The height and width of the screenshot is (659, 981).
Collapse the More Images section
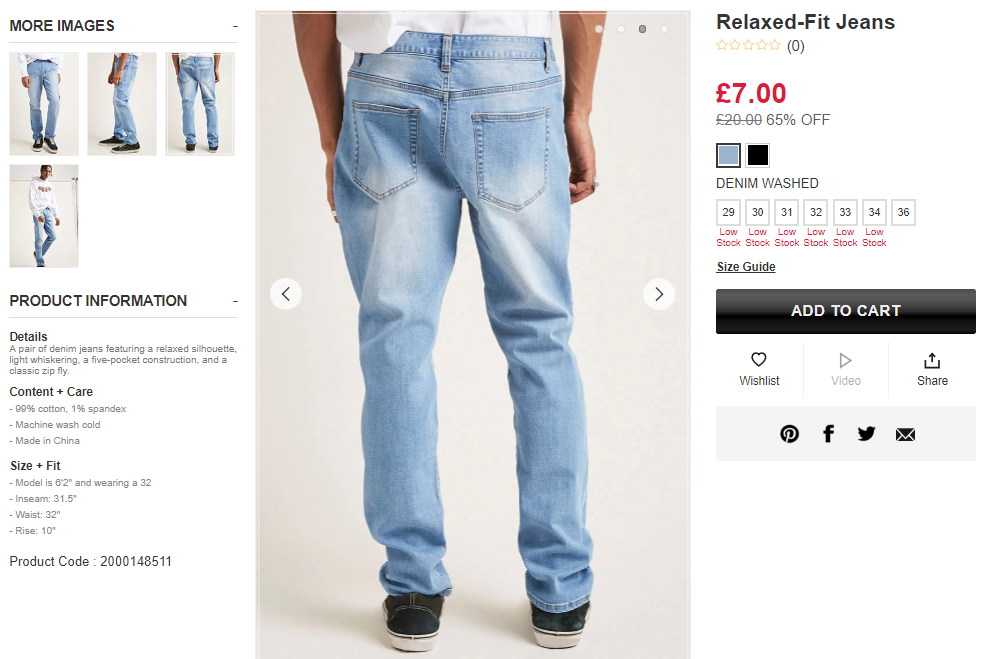[x=235, y=26]
